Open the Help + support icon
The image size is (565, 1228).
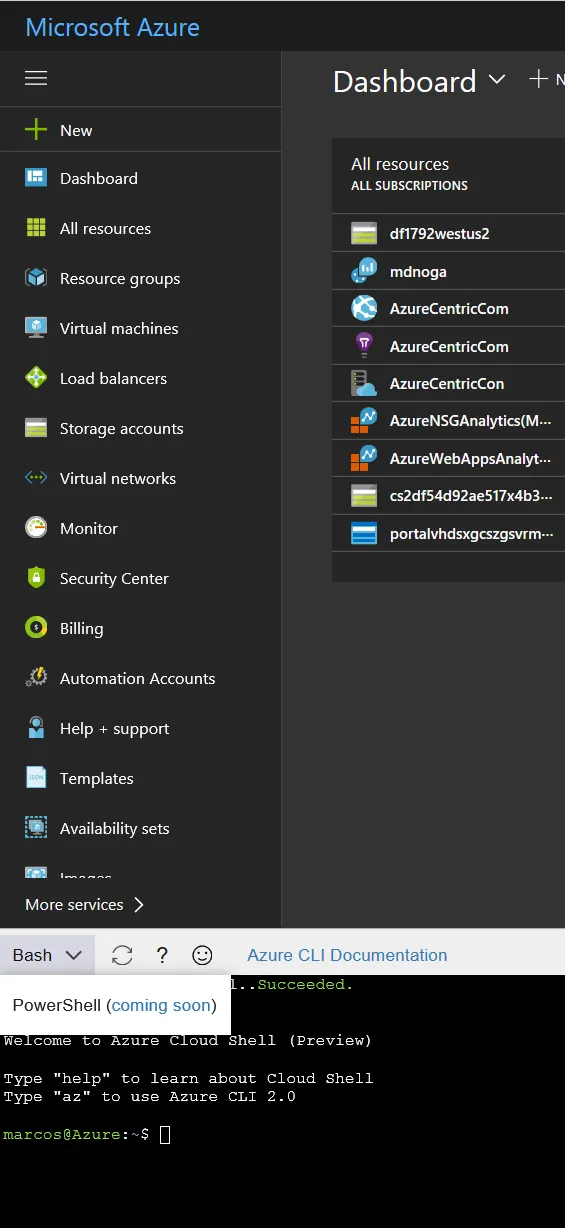click(x=36, y=728)
